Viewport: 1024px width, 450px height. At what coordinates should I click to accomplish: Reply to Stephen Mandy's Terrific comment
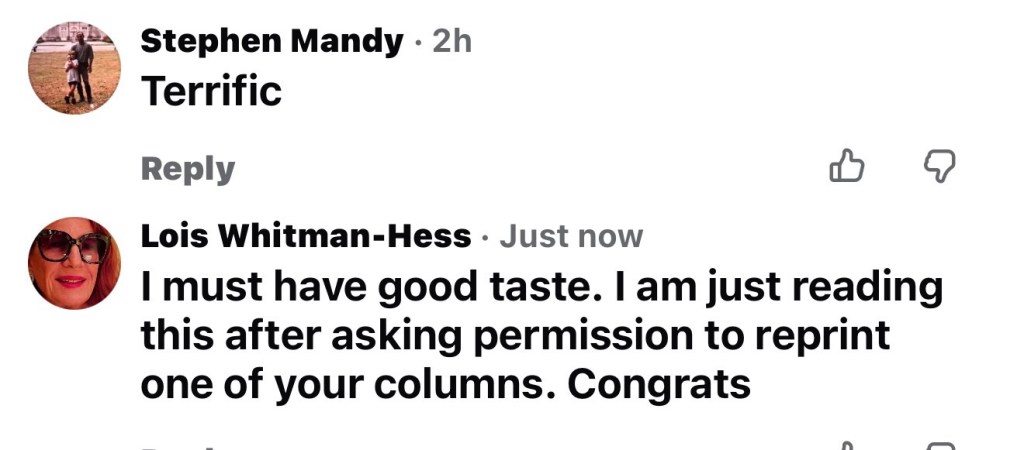(x=187, y=169)
